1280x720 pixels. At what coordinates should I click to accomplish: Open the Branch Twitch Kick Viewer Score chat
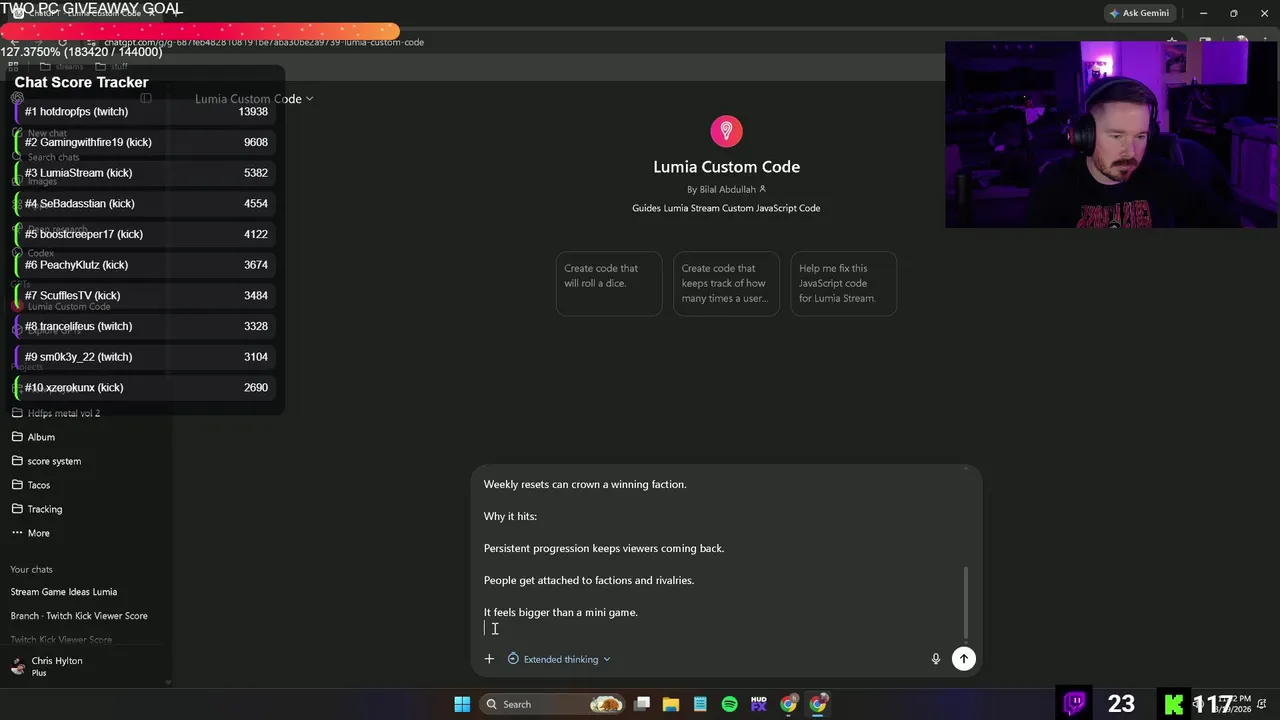point(79,616)
